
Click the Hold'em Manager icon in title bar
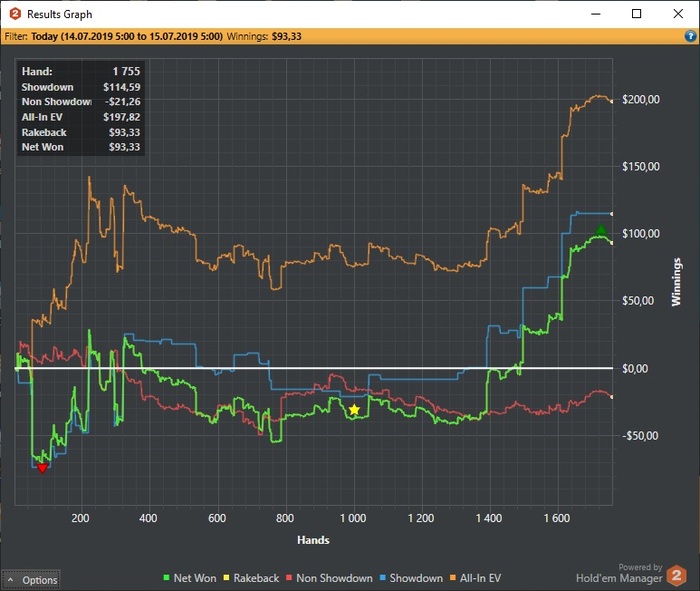pyautogui.click(x=15, y=14)
